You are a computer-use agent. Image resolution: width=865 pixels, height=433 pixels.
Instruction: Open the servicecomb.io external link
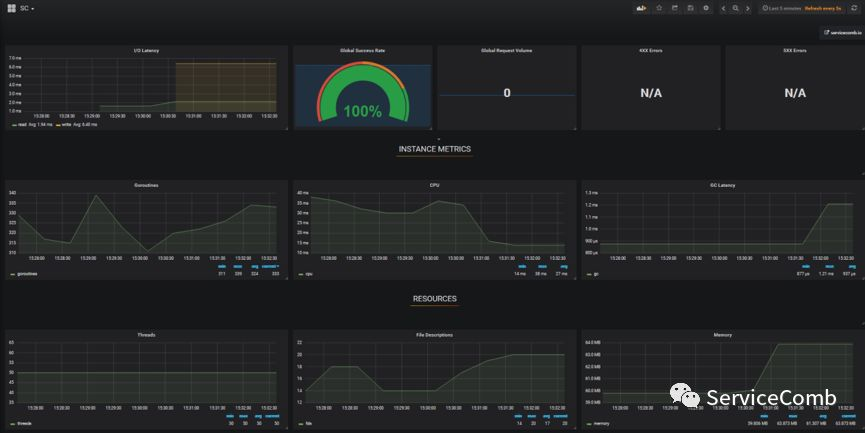842,33
